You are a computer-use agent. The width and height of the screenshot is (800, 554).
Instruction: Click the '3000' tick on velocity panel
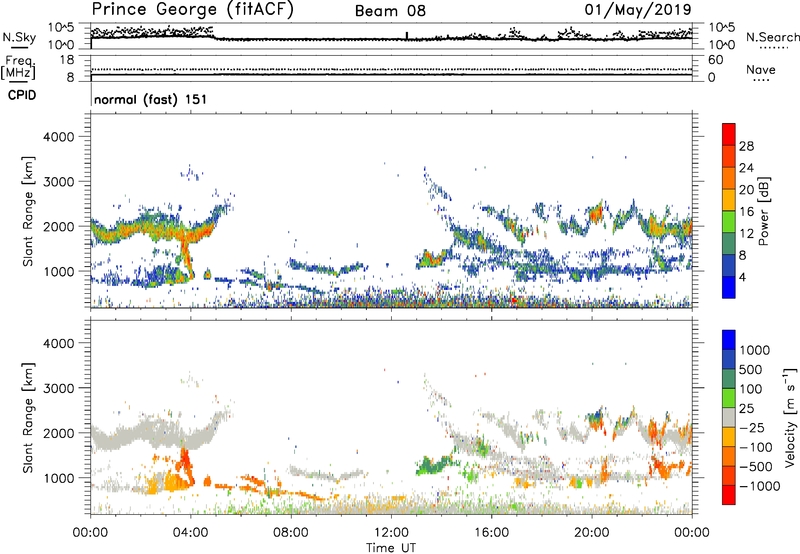point(58,388)
